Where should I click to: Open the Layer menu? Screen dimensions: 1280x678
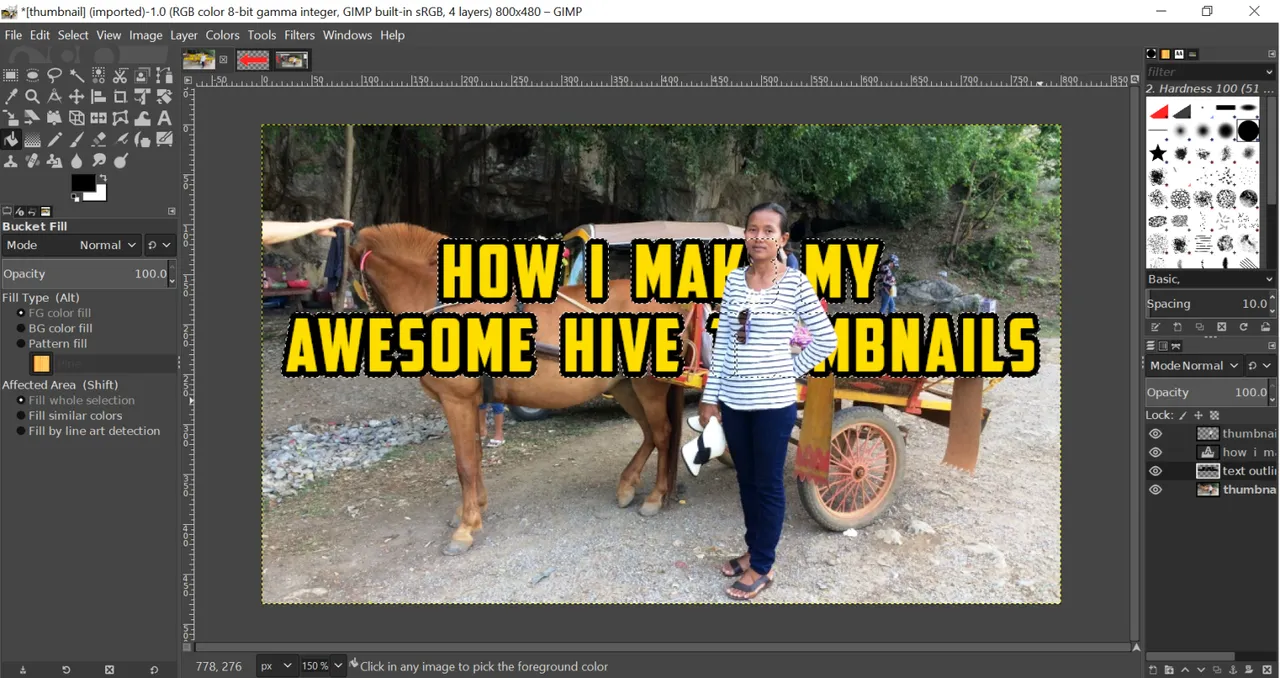click(184, 35)
